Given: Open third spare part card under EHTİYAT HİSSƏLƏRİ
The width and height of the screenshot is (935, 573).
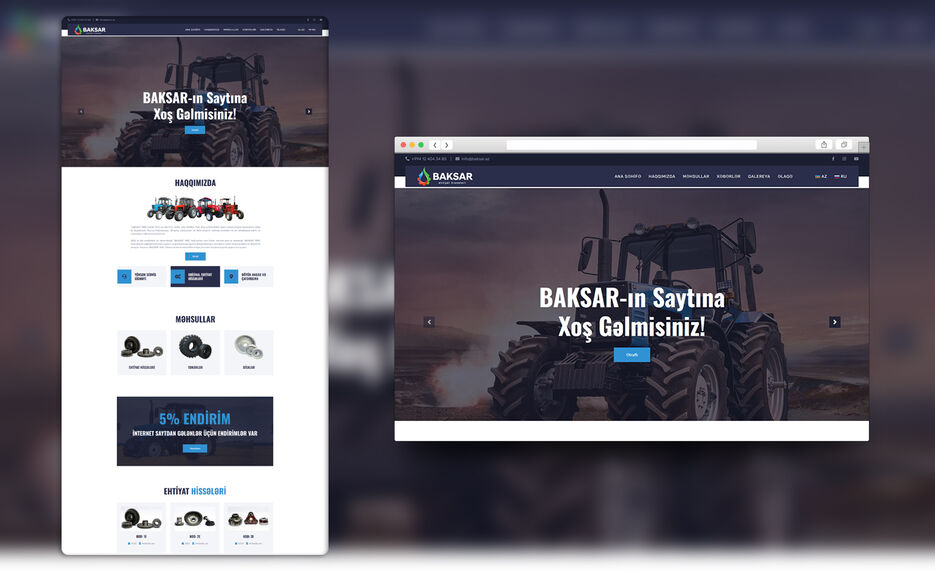Looking at the screenshot, I should pos(249,527).
